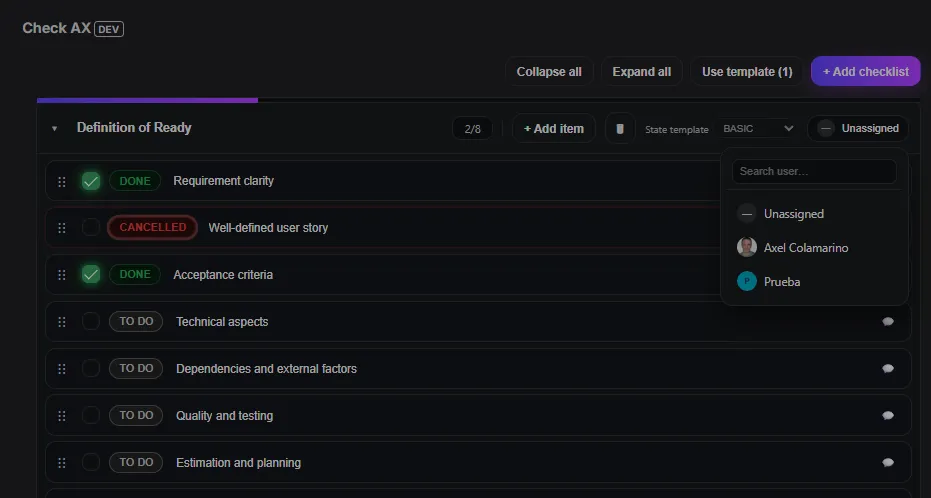The height and width of the screenshot is (498, 931).
Task: Click the 2/8 progress counter badge
Action: pos(472,129)
